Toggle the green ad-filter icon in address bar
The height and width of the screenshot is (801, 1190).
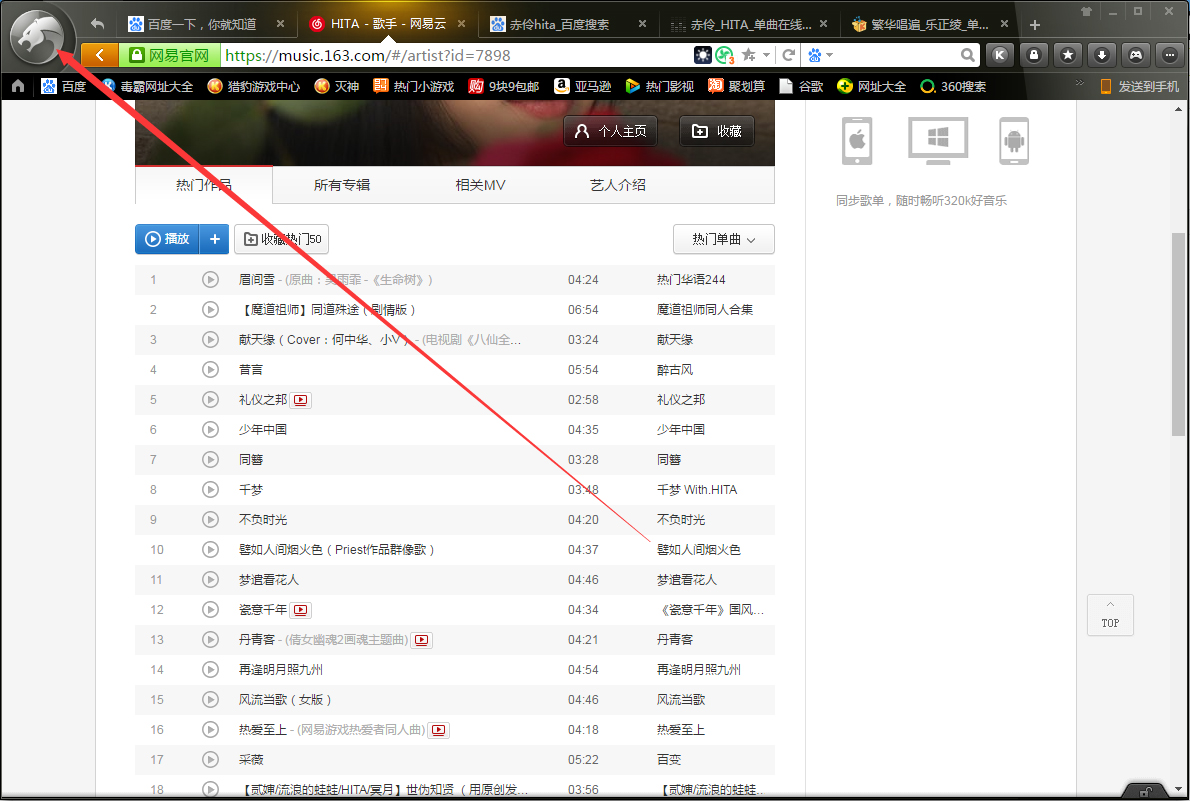pyautogui.click(x=723, y=55)
